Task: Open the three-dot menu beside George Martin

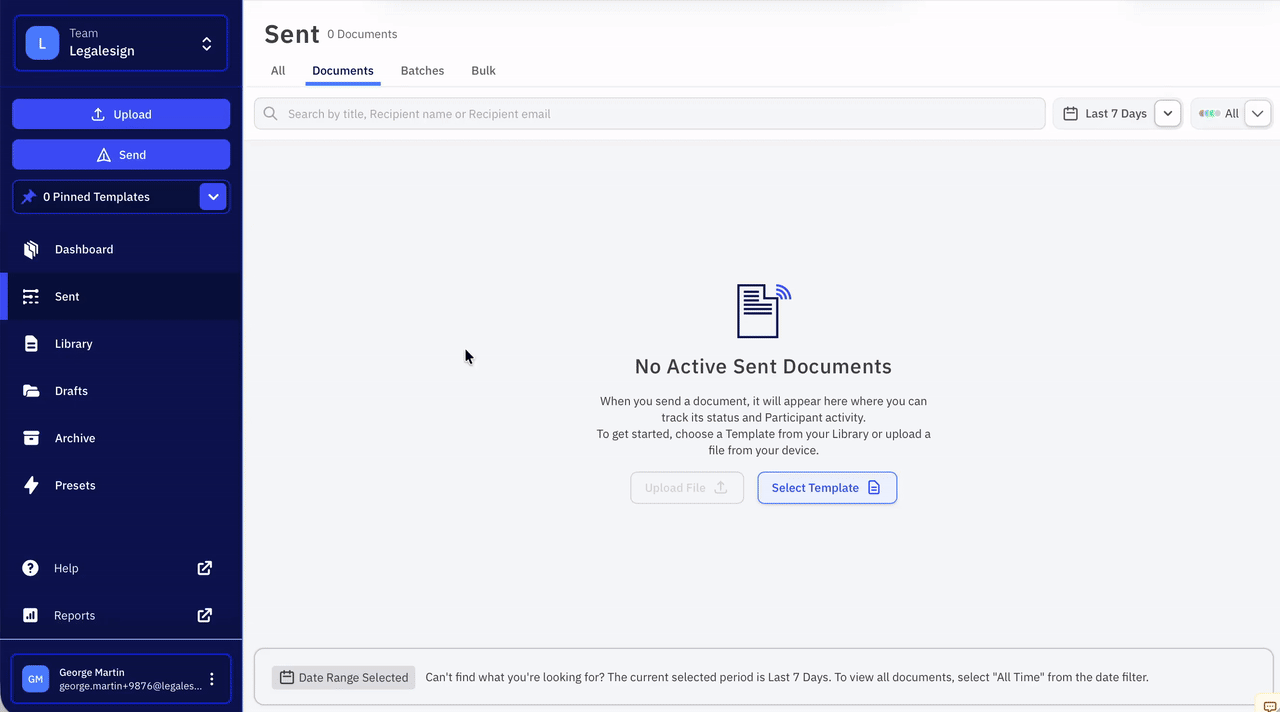Action: tap(211, 678)
